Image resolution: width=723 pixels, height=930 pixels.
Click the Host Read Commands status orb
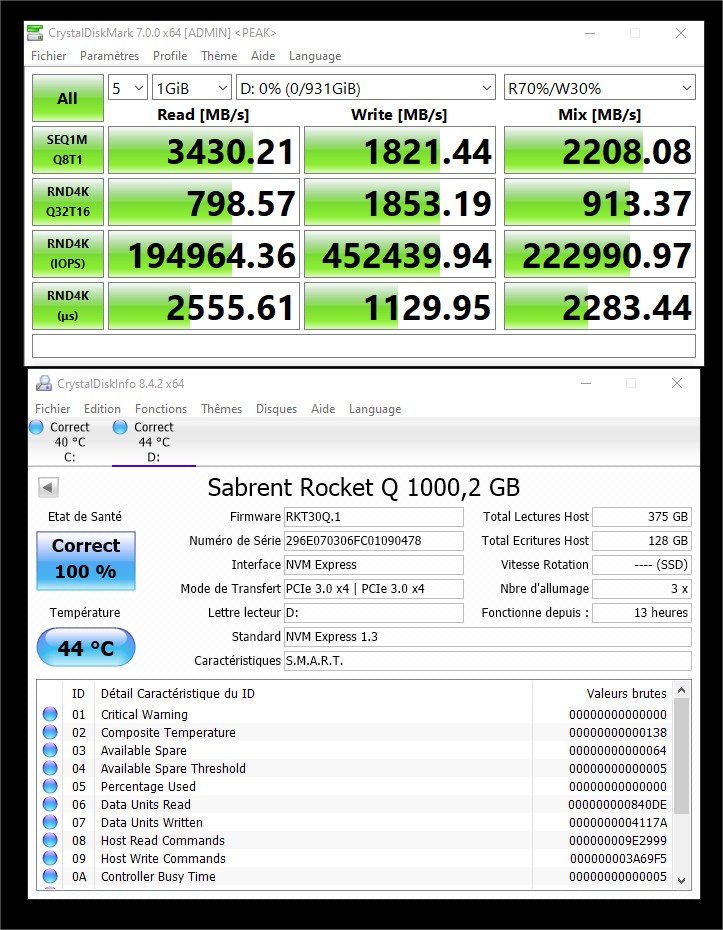pos(50,840)
